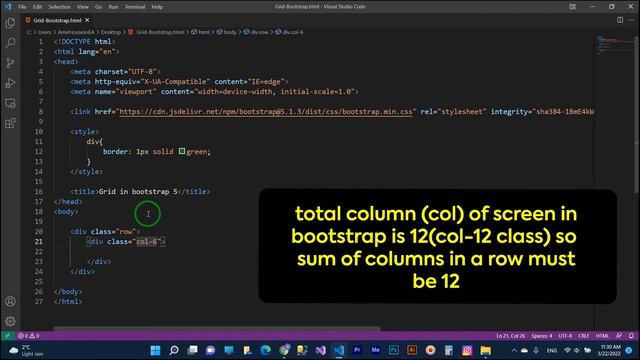Open the View menu

click(83, 7)
